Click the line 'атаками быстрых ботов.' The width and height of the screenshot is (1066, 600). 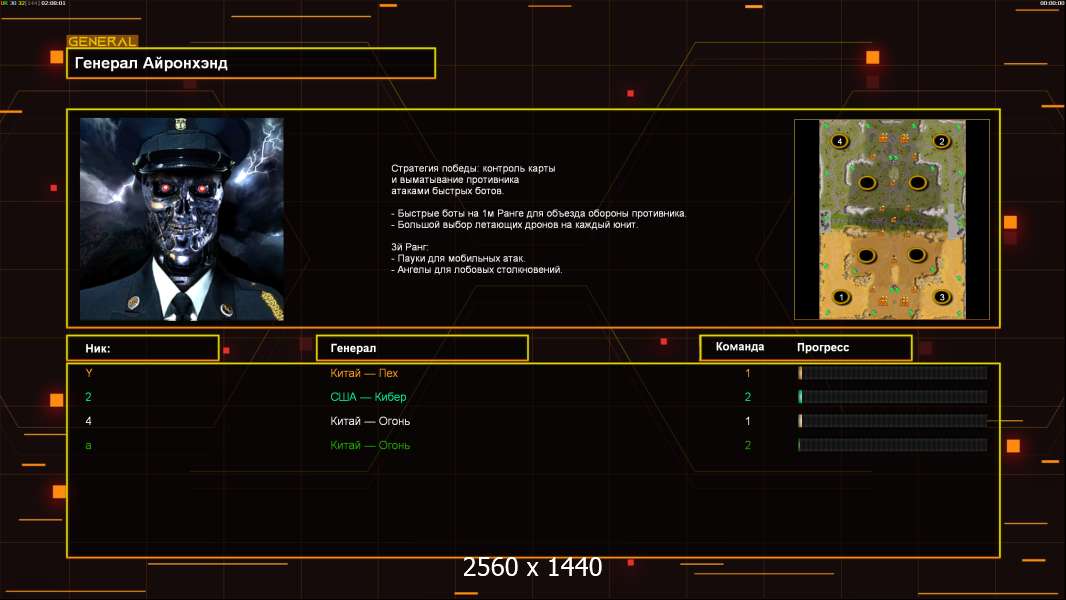(x=447, y=191)
